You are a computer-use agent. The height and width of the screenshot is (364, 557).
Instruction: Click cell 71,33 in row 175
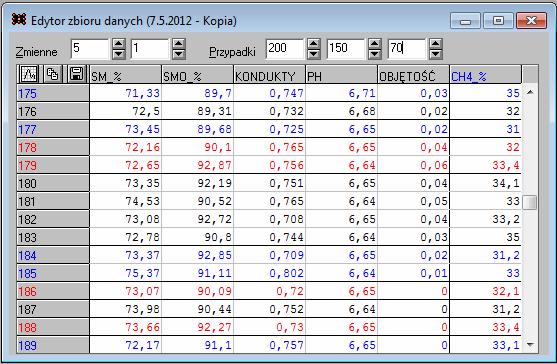point(125,93)
